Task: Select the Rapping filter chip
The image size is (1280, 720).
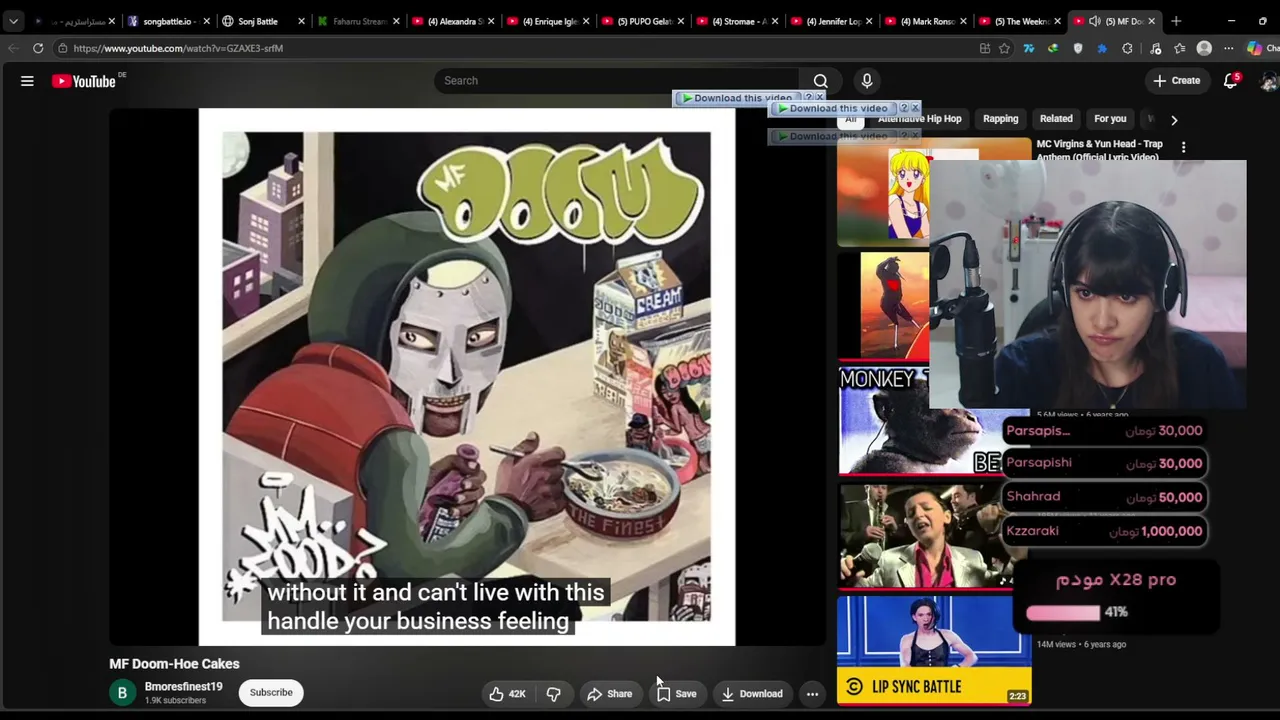Action: pyautogui.click(x=1000, y=119)
